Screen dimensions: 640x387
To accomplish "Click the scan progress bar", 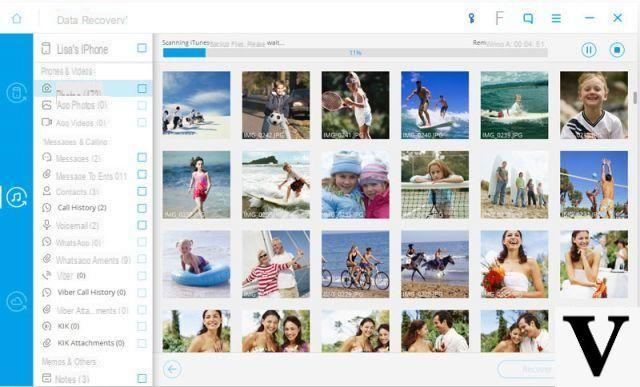I will tap(355, 53).
